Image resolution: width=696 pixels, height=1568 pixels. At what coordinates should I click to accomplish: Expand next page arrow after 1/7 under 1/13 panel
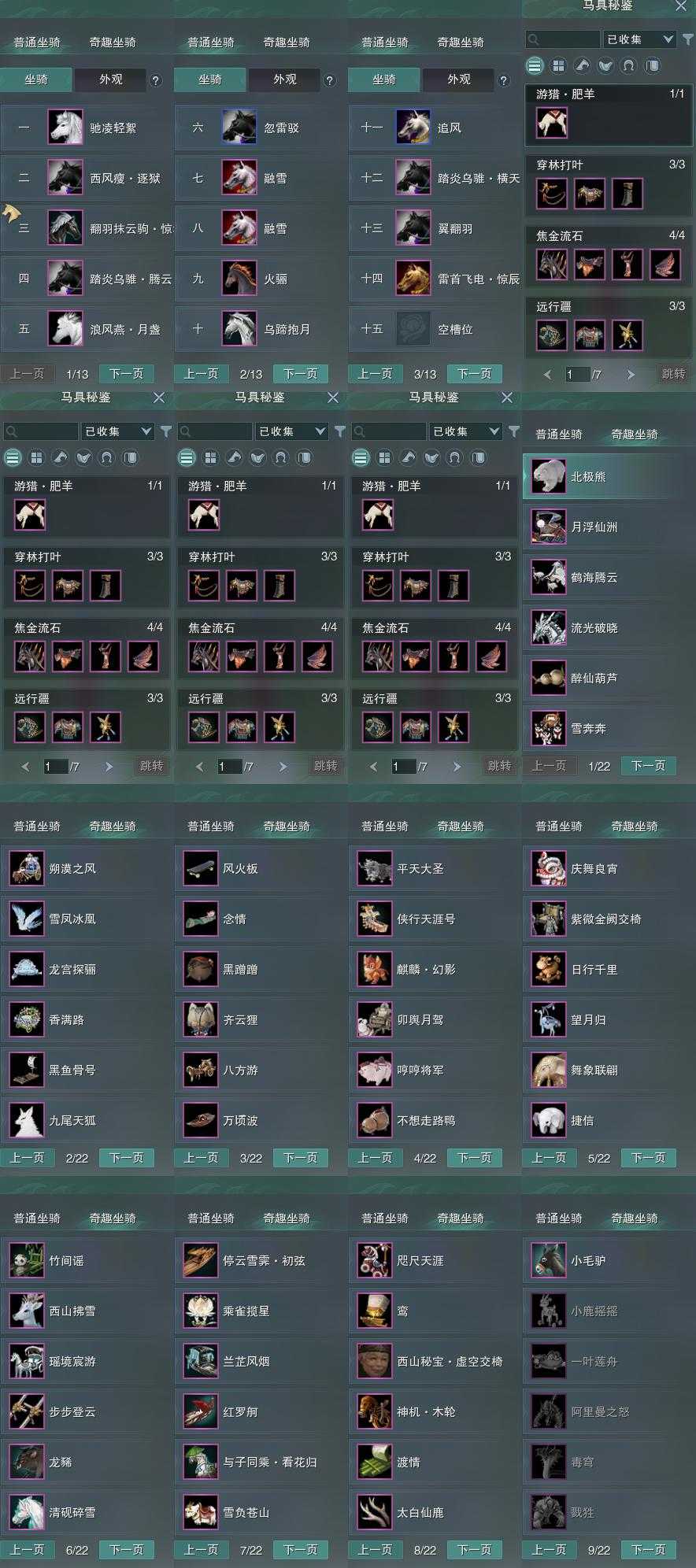pos(109,766)
